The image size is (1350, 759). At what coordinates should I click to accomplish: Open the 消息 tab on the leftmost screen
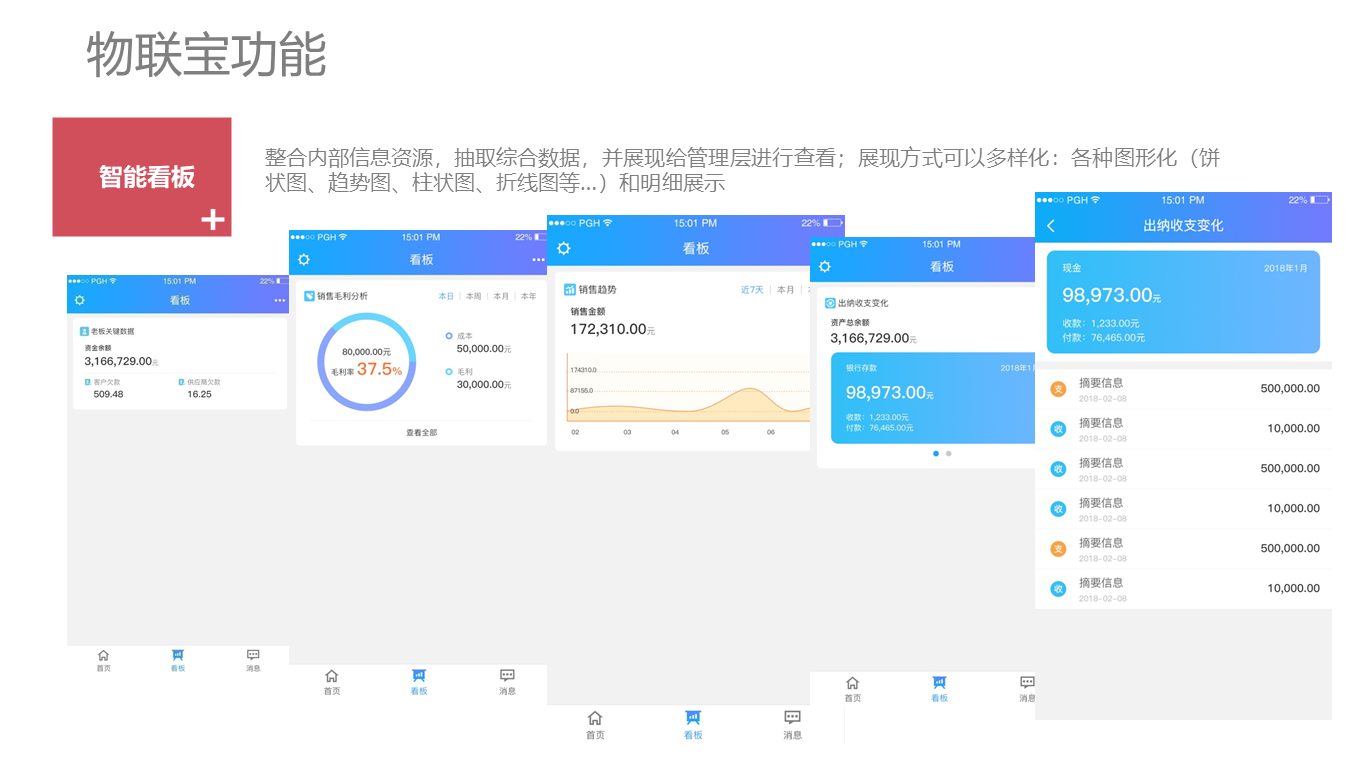pyautogui.click(x=252, y=660)
